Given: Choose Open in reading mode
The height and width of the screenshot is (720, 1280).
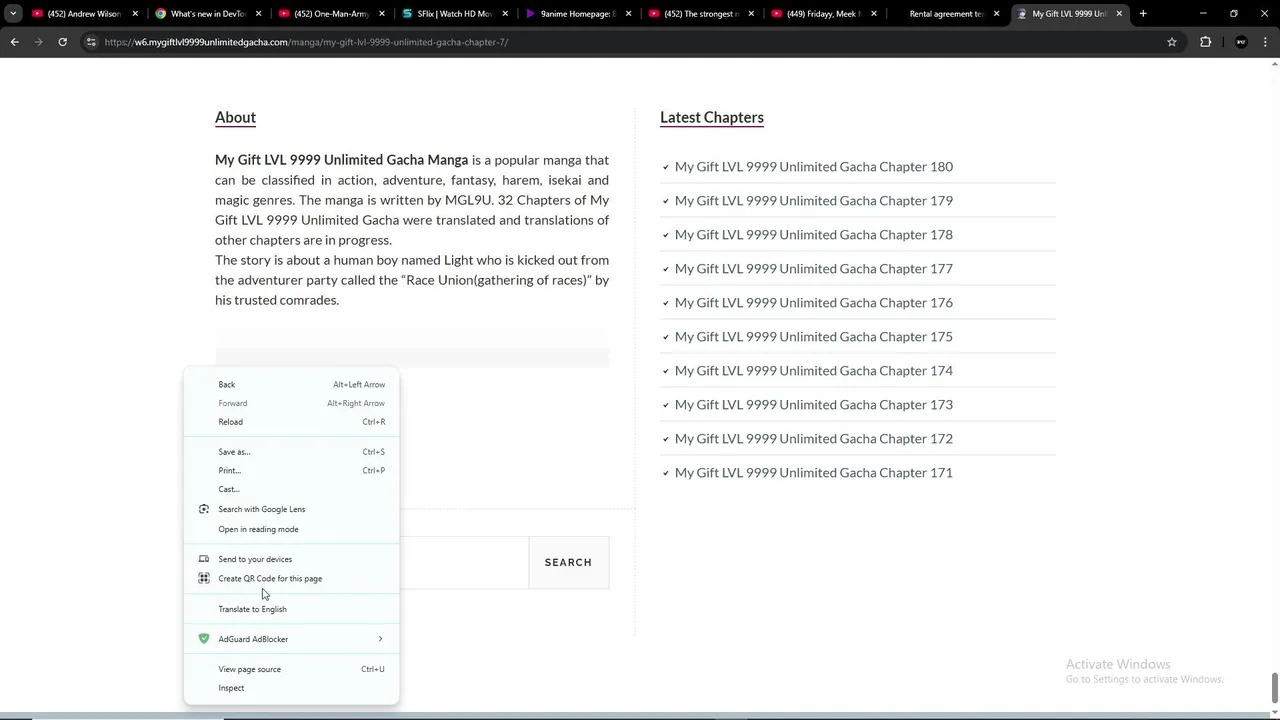Looking at the screenshot, I should 291,529.
